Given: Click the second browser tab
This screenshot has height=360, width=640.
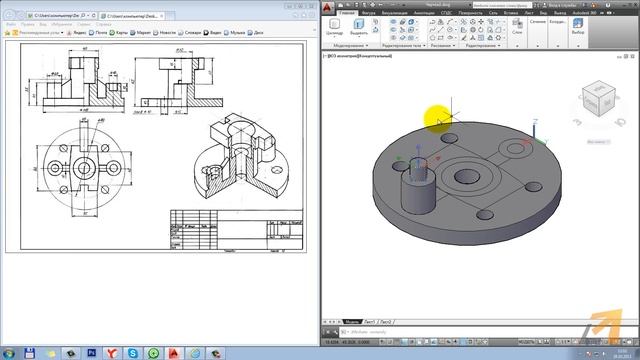Looking at the screenshot, I should coord(132,16).
